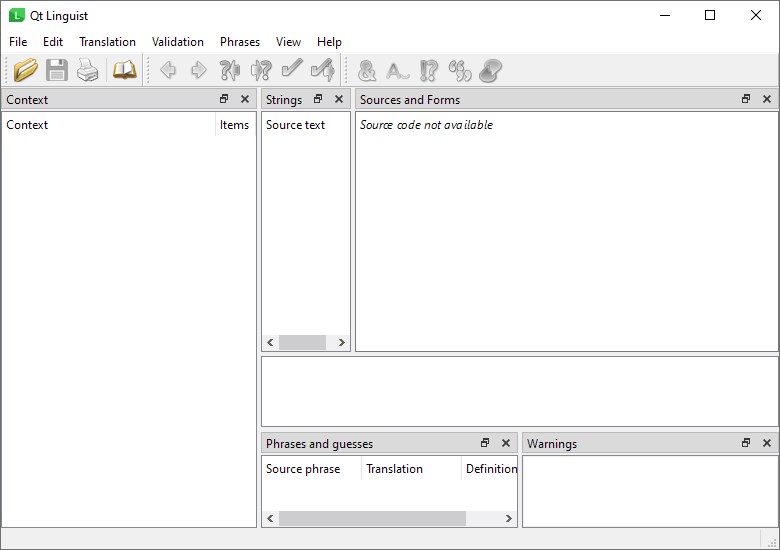
Task: Toggle surrounding whitespace validation icon
Action: point(397,71)
